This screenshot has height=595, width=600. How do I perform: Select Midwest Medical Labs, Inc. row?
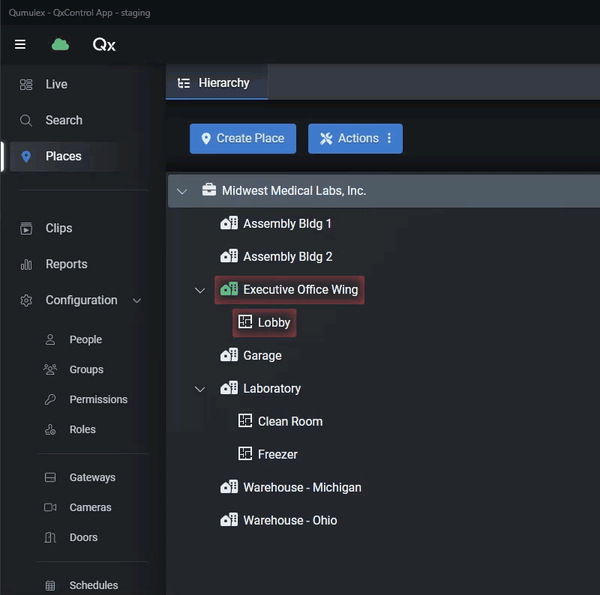pos(384,191)
